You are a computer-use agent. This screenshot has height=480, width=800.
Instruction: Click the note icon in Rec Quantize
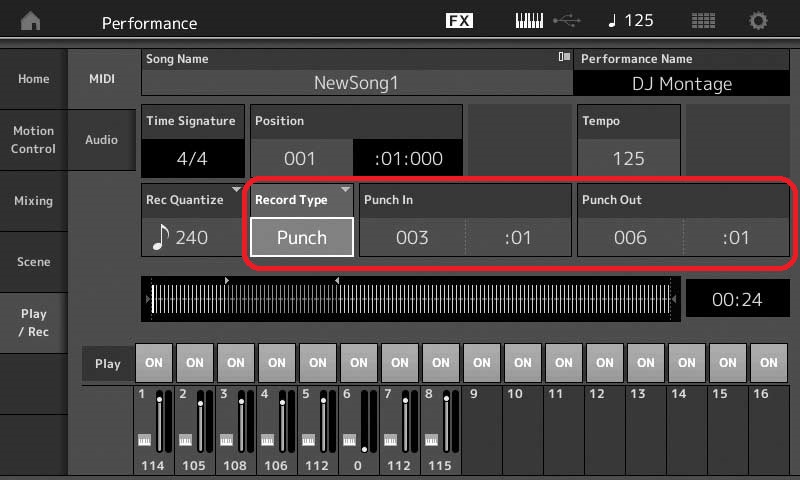tap(159, 238)
